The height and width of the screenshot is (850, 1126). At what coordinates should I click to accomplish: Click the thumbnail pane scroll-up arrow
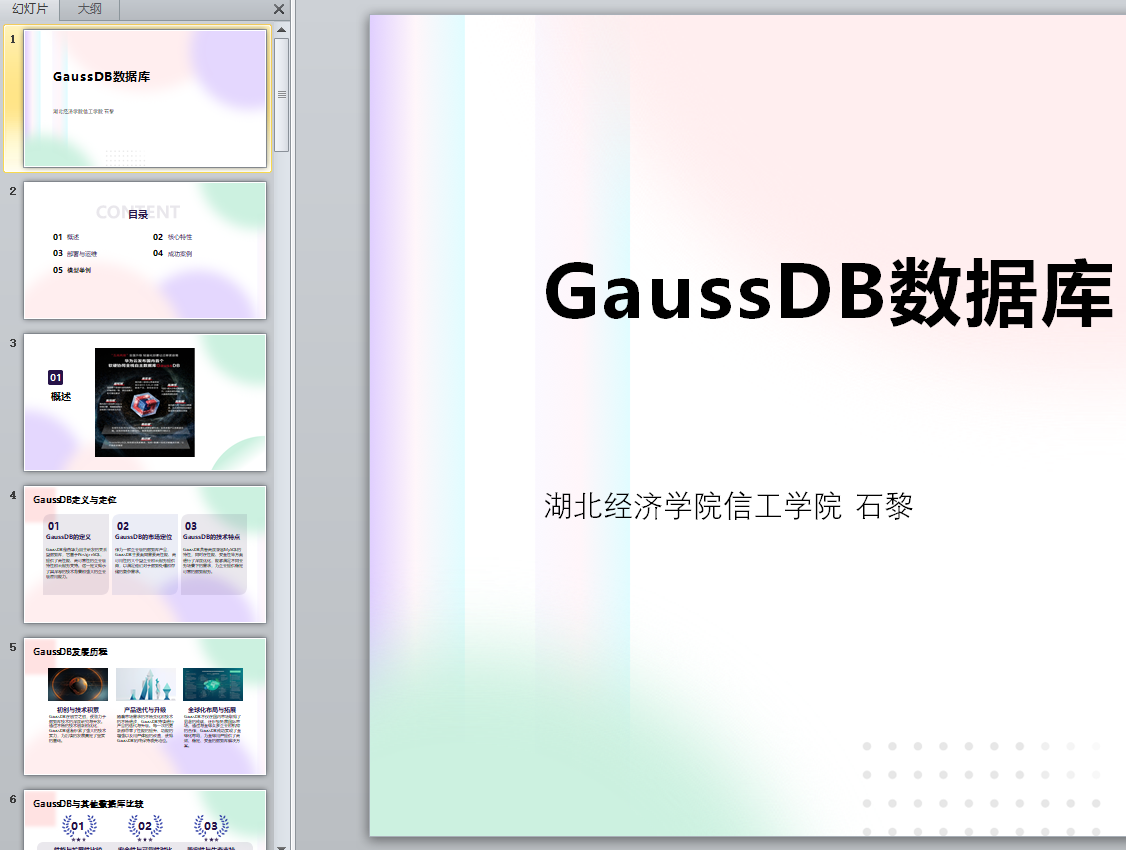282,30
